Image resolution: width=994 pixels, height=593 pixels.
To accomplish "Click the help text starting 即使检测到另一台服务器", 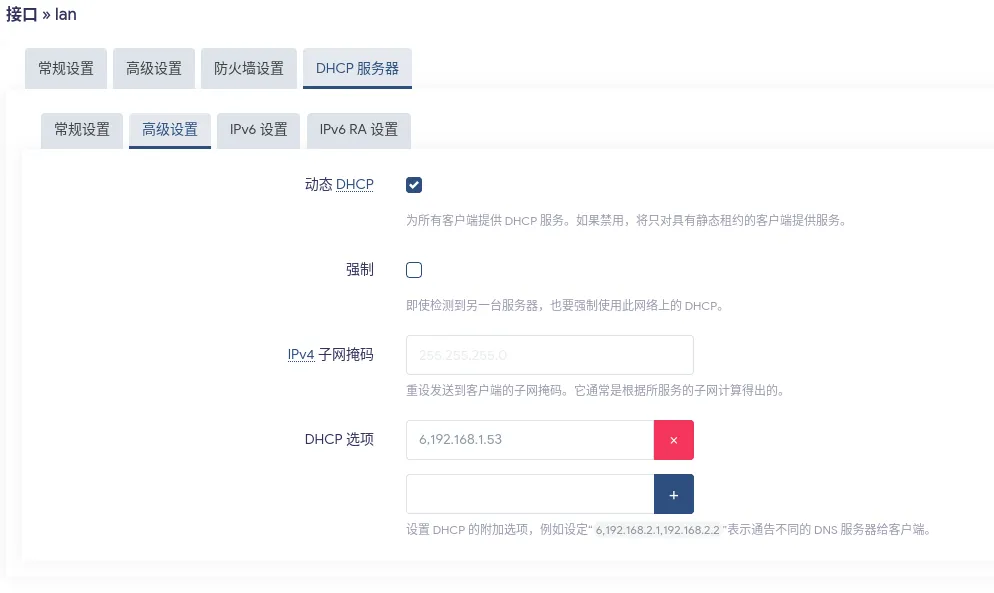I will click(565, 305).
